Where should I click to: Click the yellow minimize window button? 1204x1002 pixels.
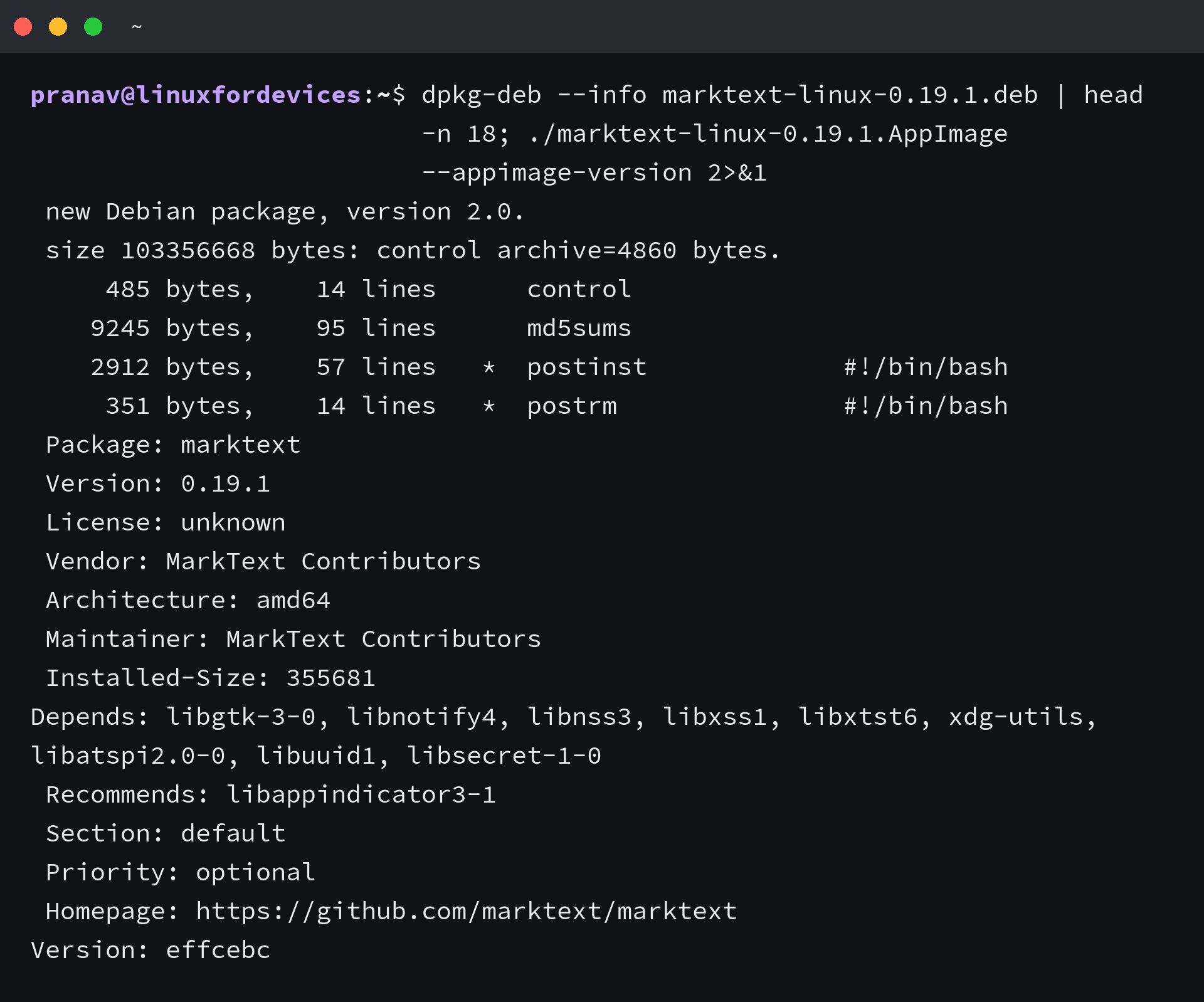tap(58, 27)
